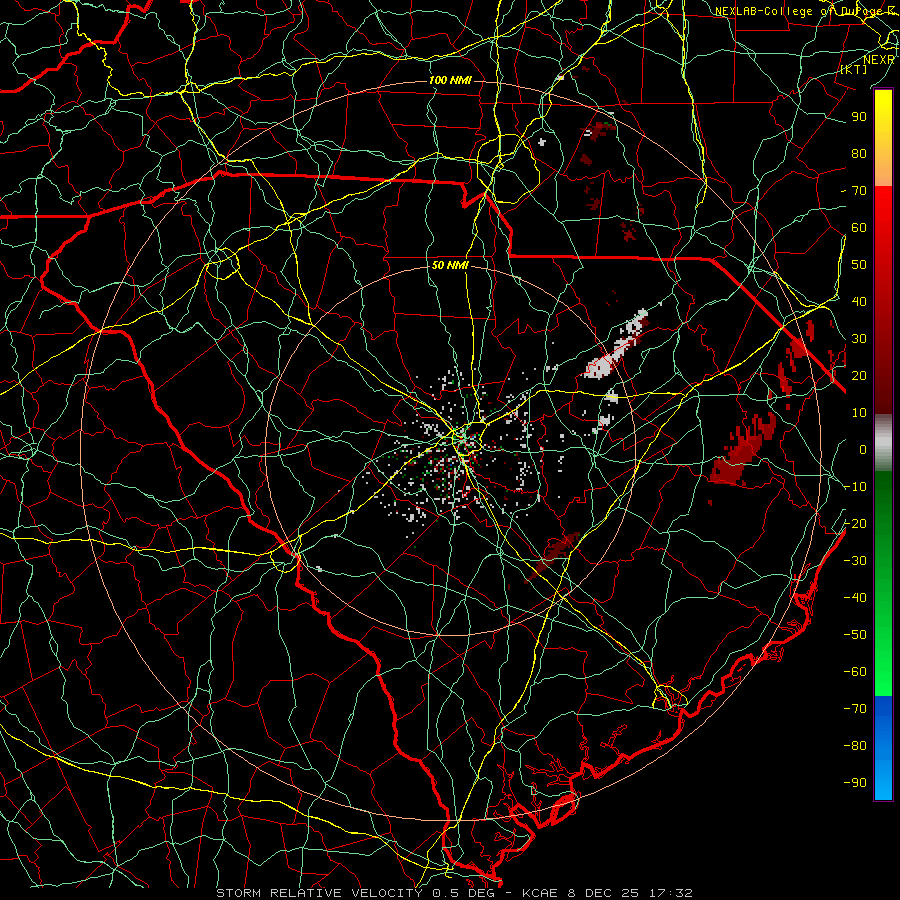Click the -10 value on velocity scale
The image size is (900, 900).
(855, 487)
